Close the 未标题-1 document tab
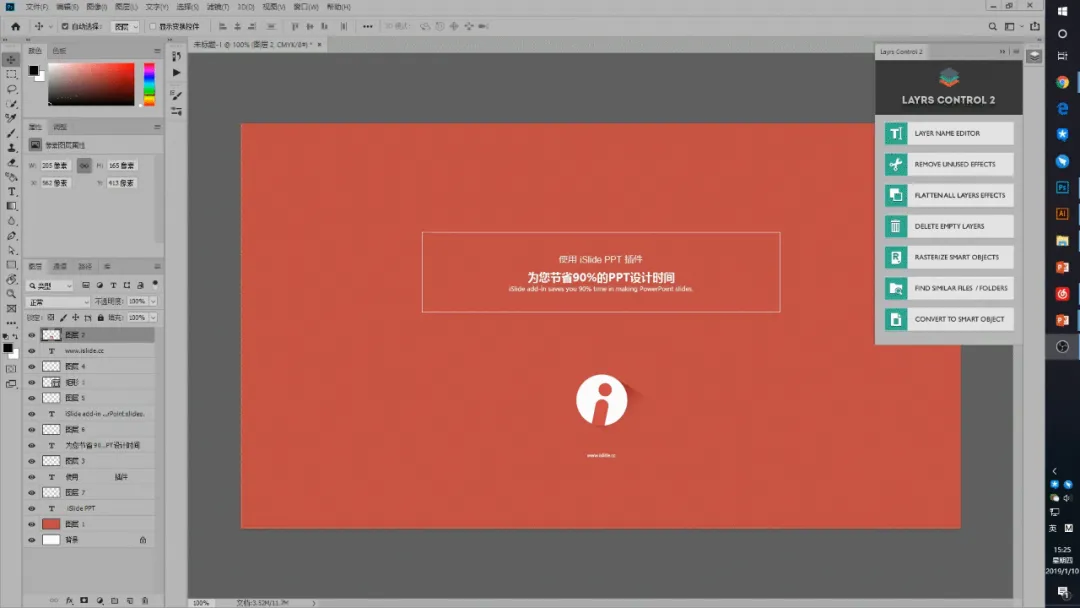 coord(319,45)
